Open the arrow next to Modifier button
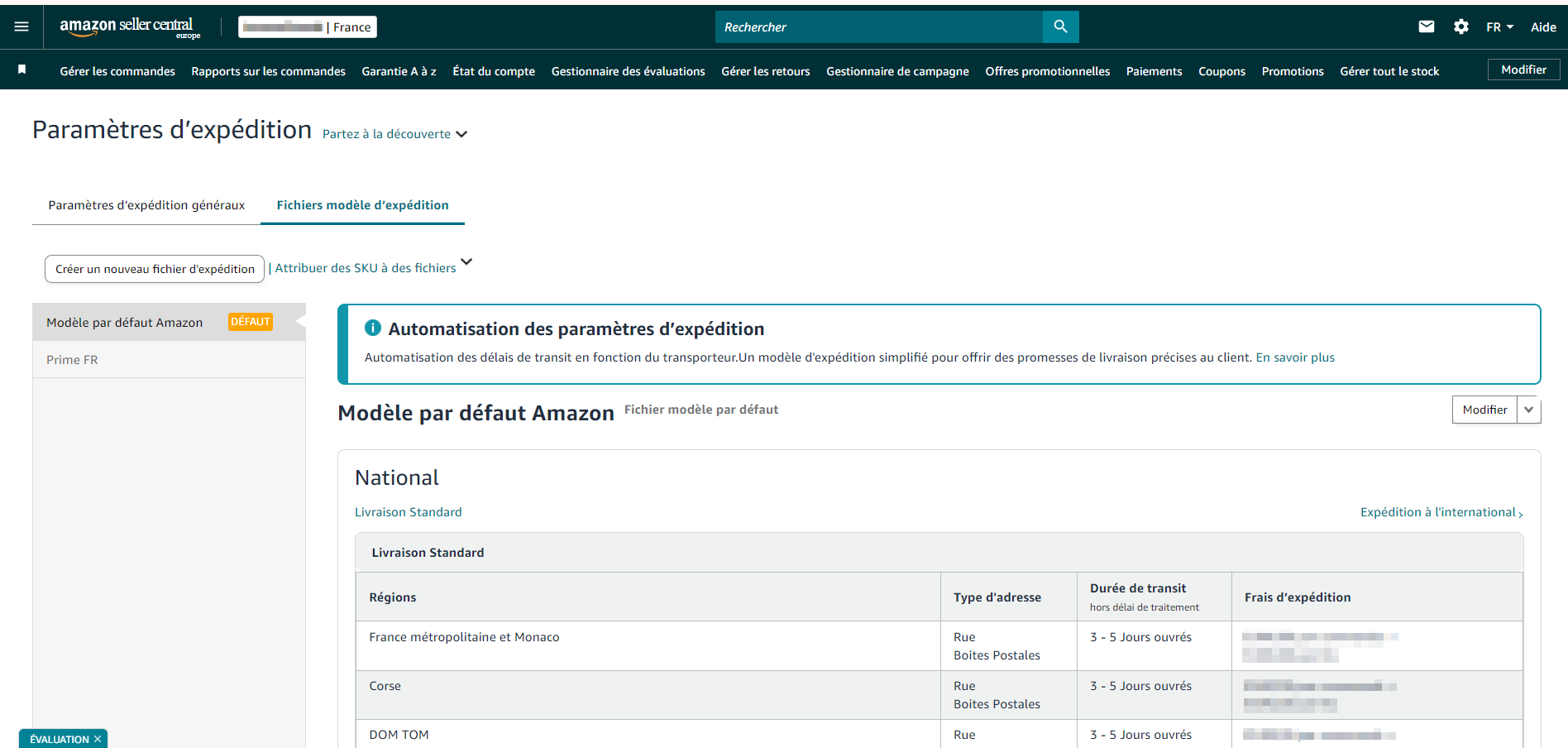Viewport: 1568px width, 748px height. click(x=1528, y=410)
